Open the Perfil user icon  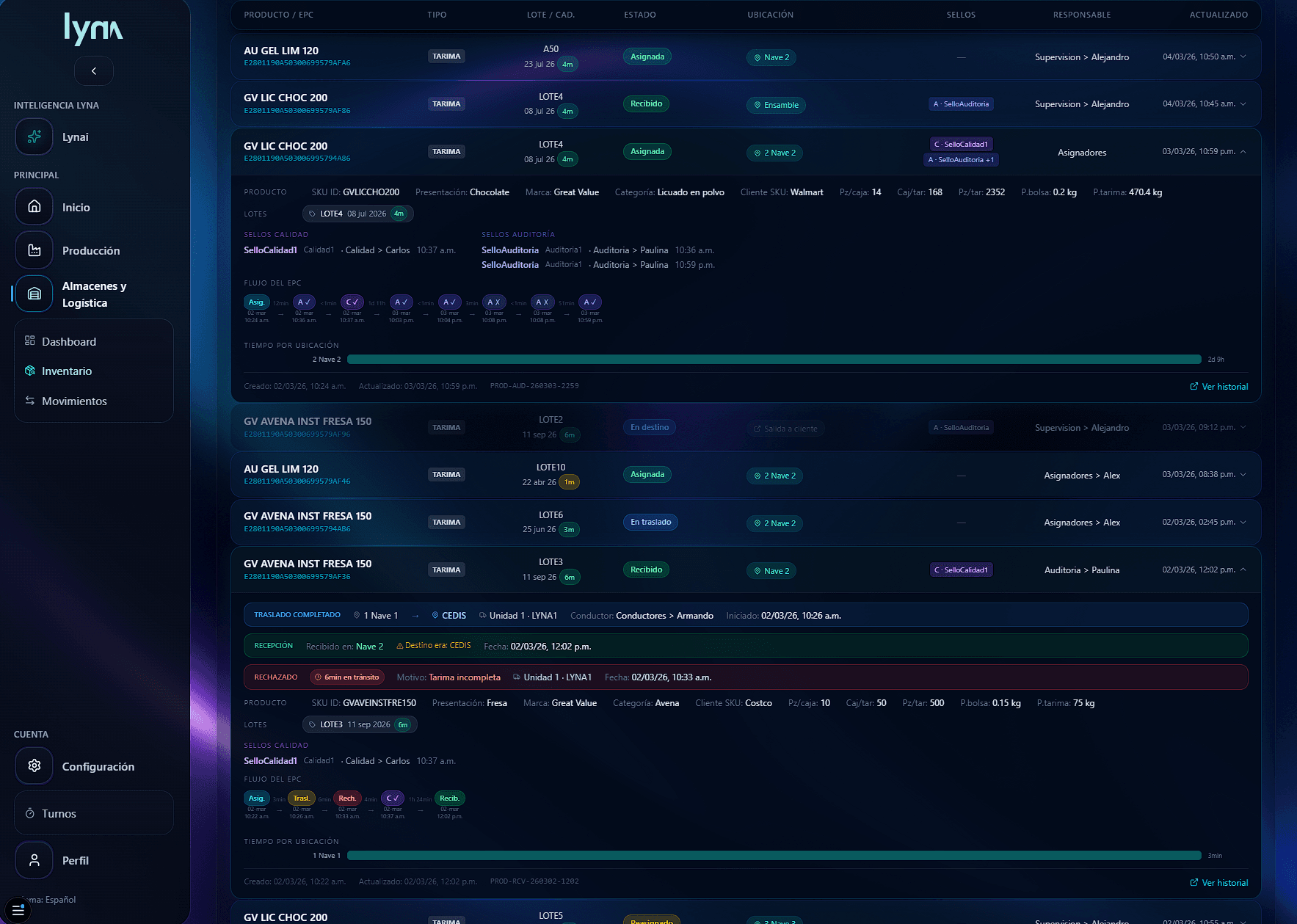pos(34,859)
